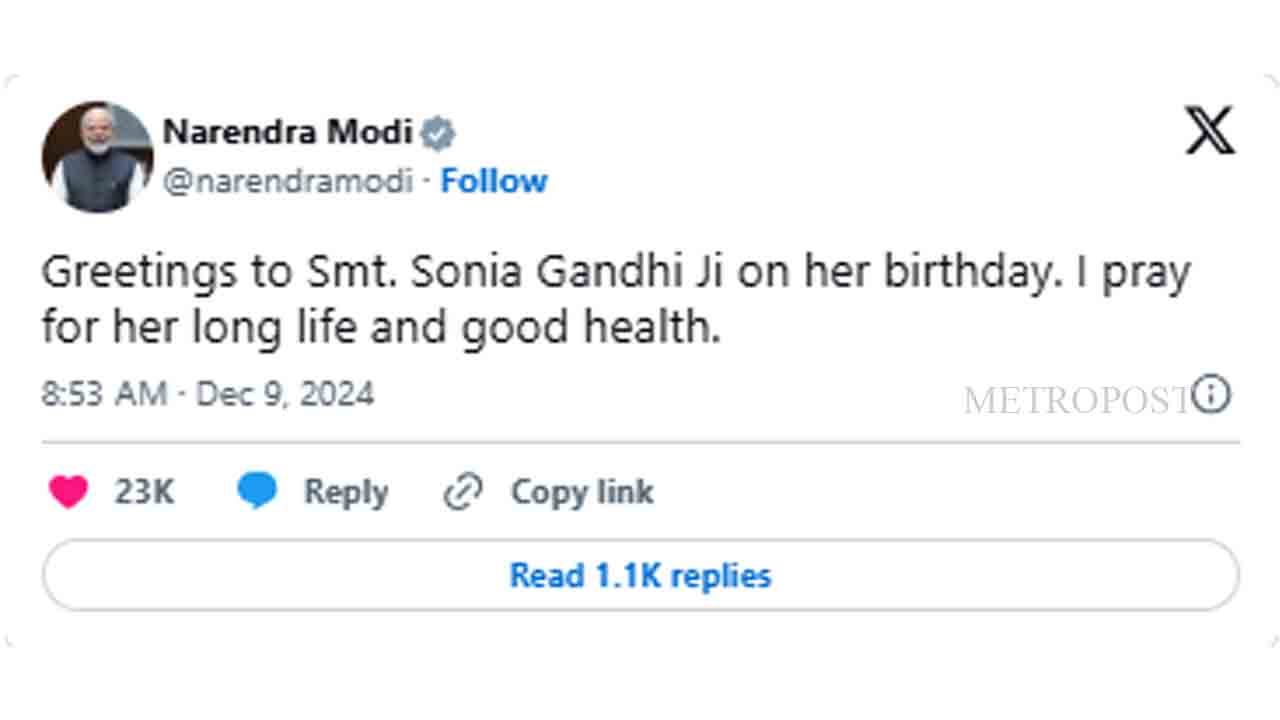1280x720 pixels.
Task: Click the blue verified badge
Action: click(438, 132)
